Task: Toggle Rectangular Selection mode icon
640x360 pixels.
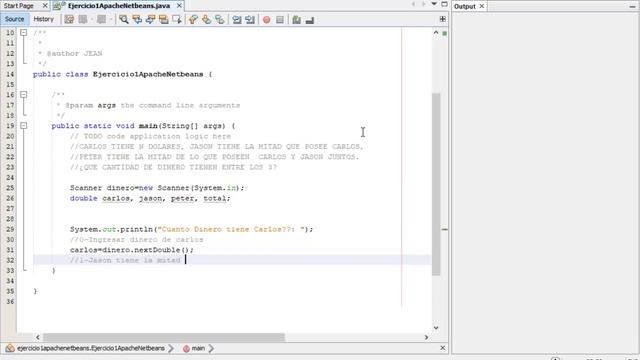Action: tap(177, 19)
